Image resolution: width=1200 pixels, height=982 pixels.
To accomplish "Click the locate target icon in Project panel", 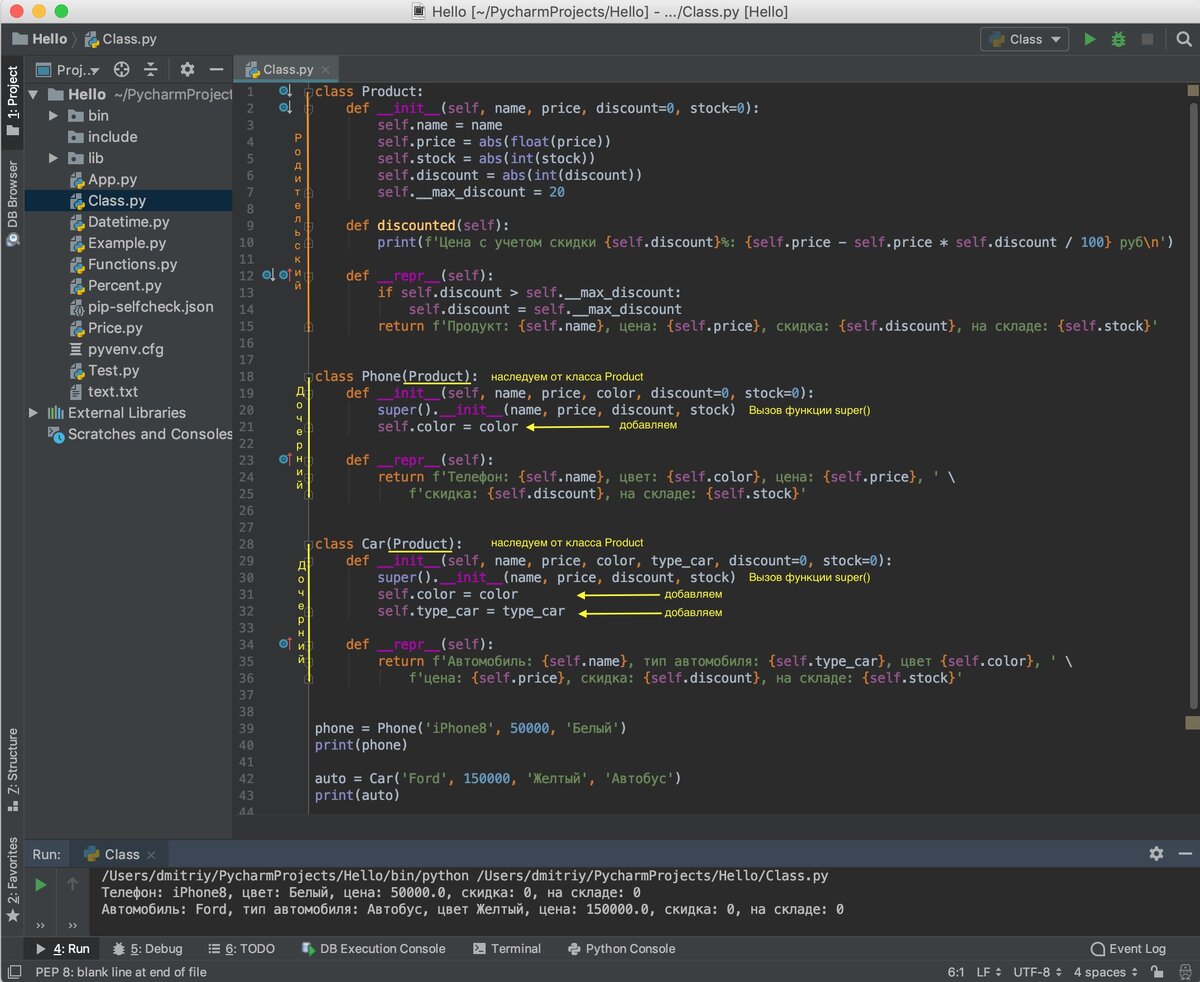I will click(122, 70).
